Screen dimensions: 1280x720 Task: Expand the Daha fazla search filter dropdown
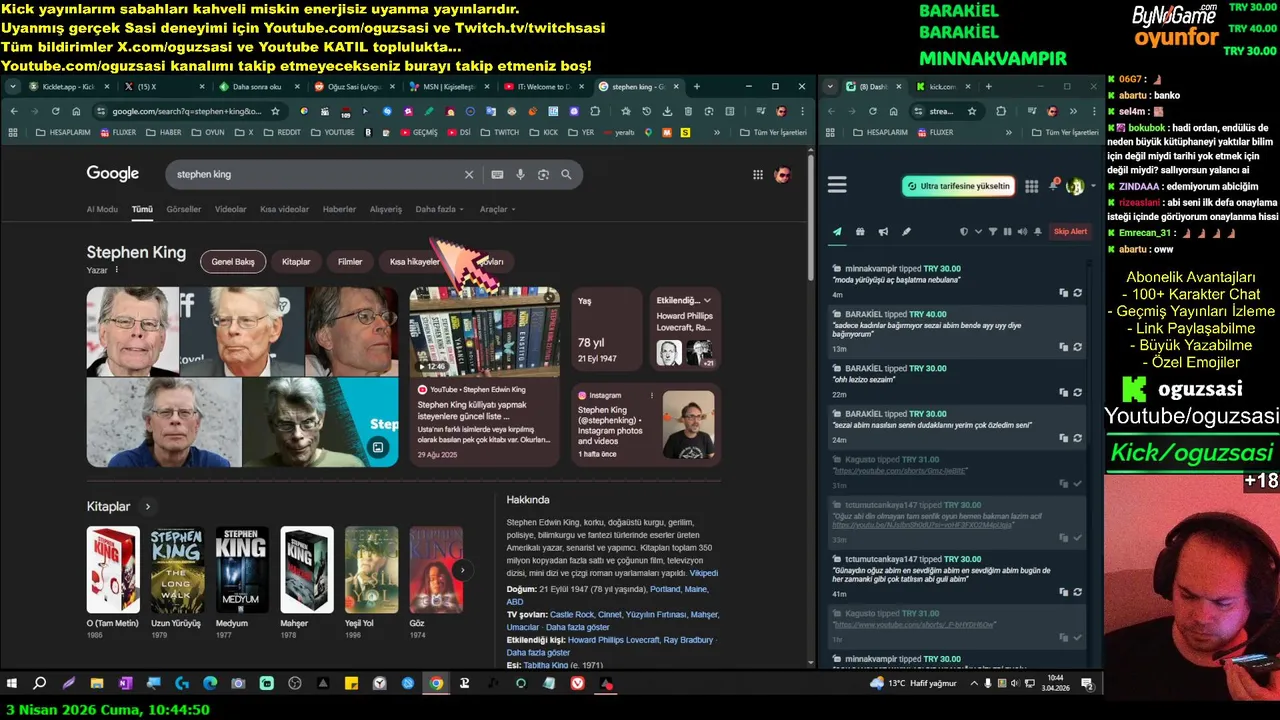point(439,209)
